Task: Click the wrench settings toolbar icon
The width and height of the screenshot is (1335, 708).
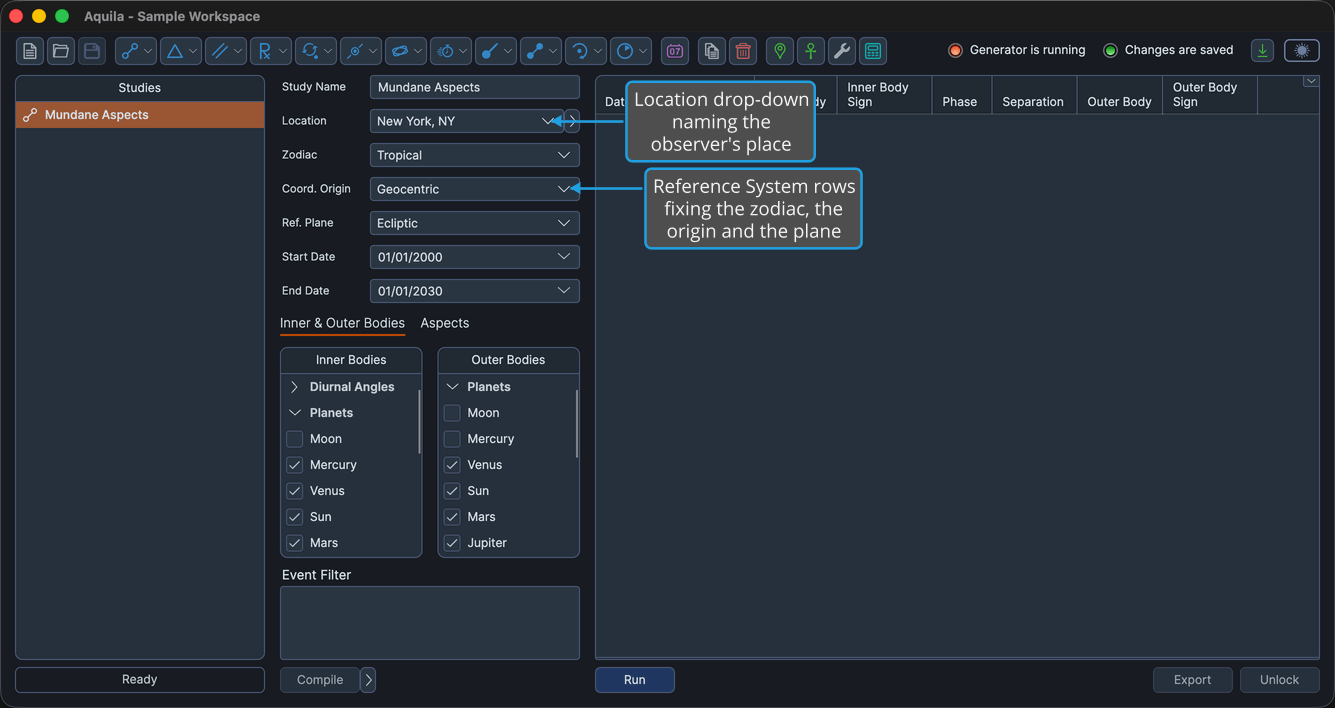Action: click(x=842, y=51)
